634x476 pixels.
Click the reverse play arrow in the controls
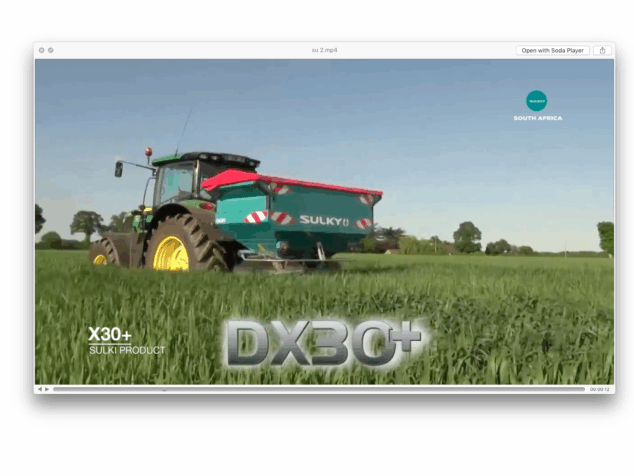coord(40,389)
